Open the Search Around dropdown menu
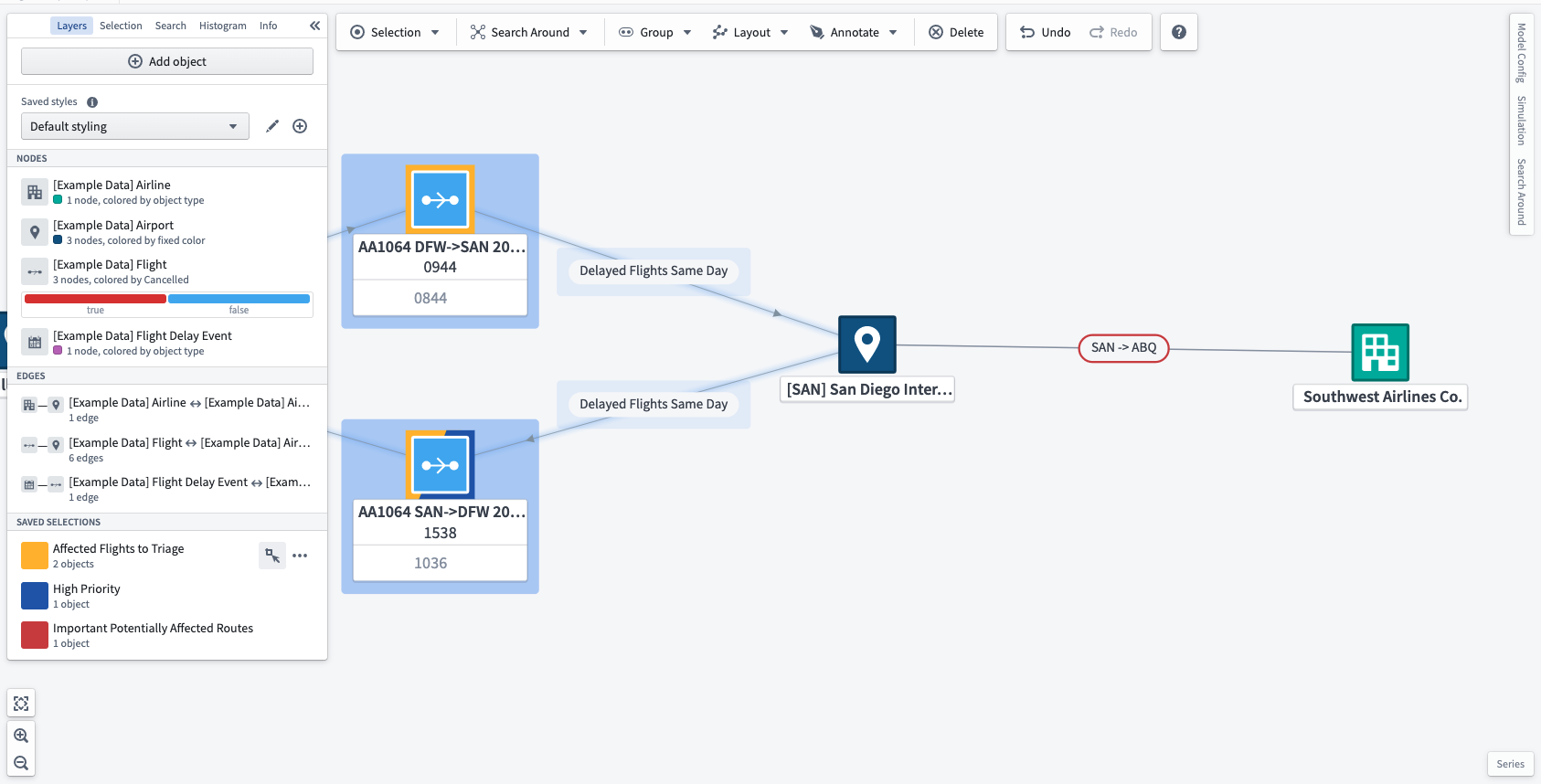1541x784 pixels. point(529,32)
